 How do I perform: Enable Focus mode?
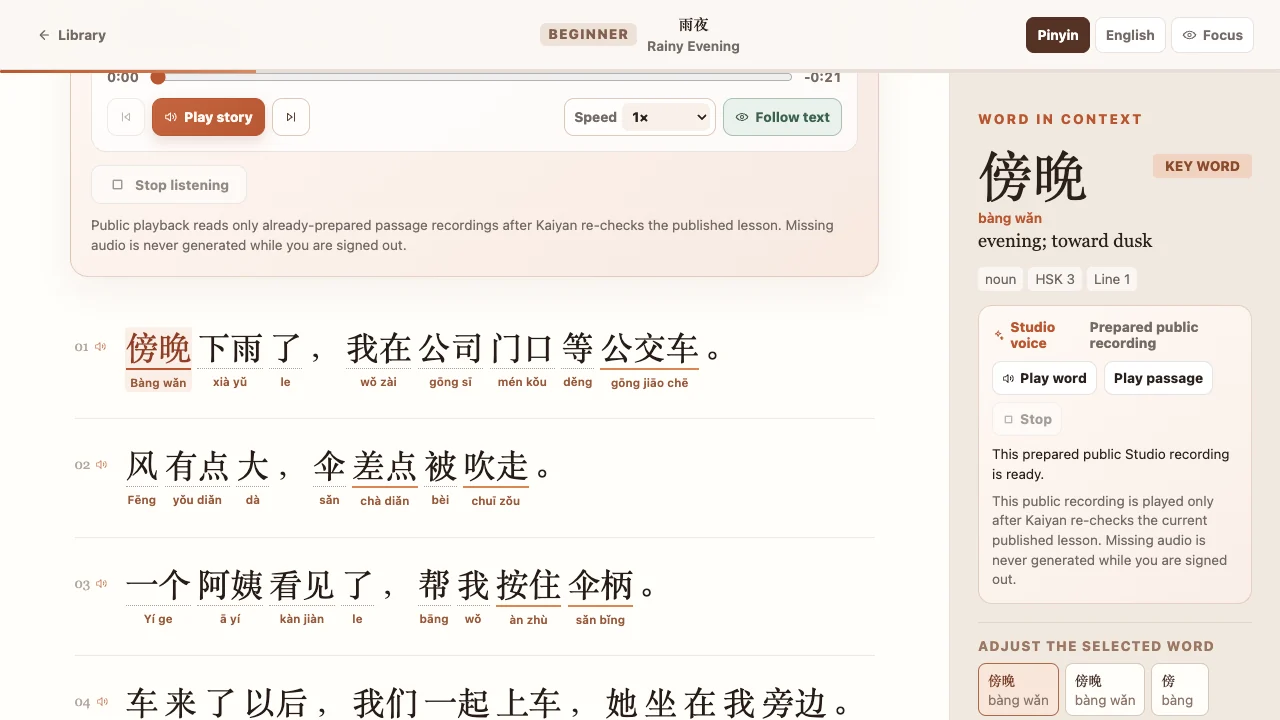1213,35
